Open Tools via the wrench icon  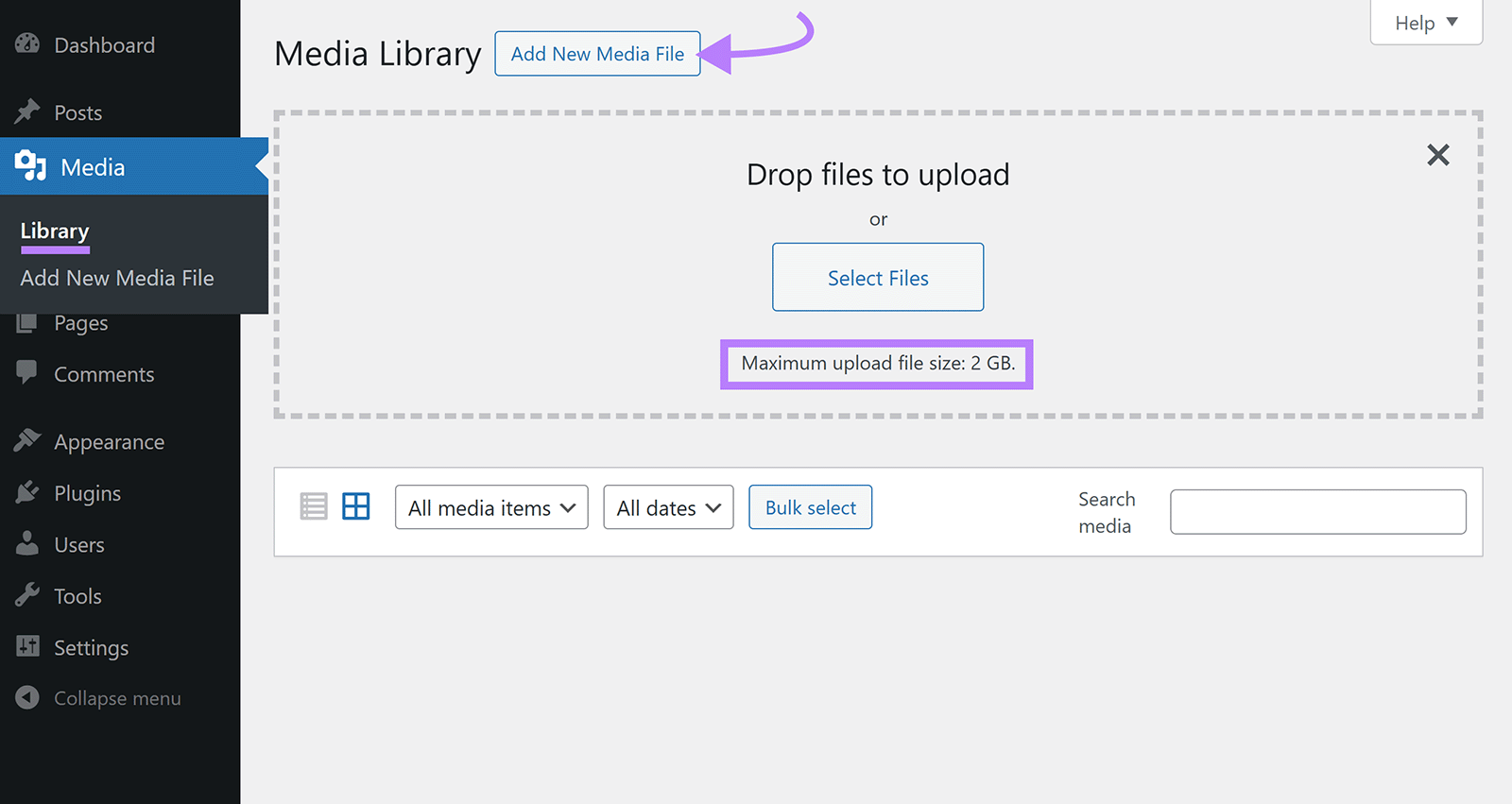pyautogui.click(x=27, y=595)
